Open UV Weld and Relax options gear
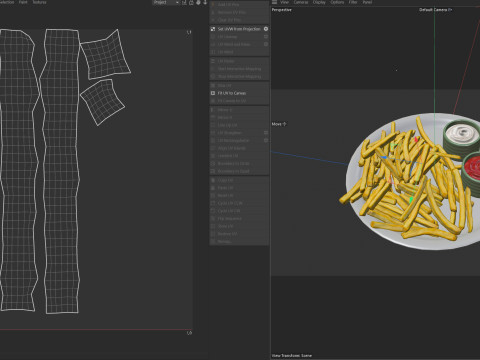 coord(266,44)
